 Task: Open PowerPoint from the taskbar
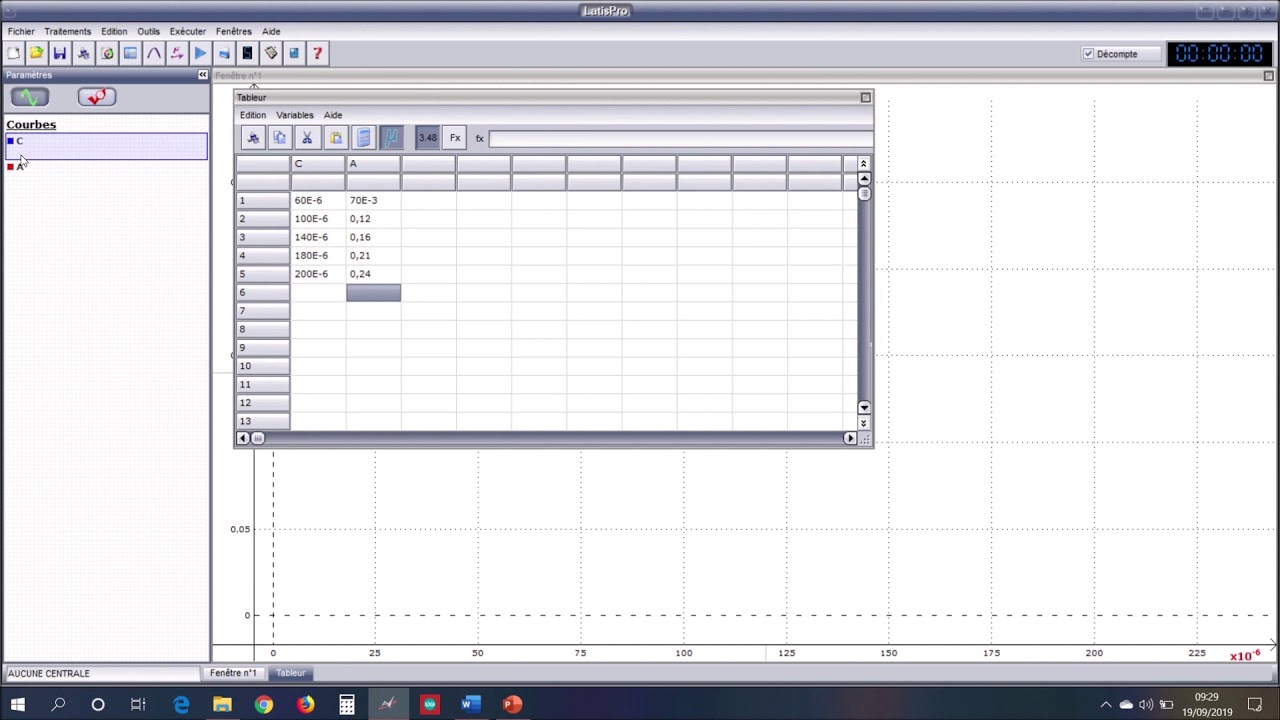pos(512,704)
